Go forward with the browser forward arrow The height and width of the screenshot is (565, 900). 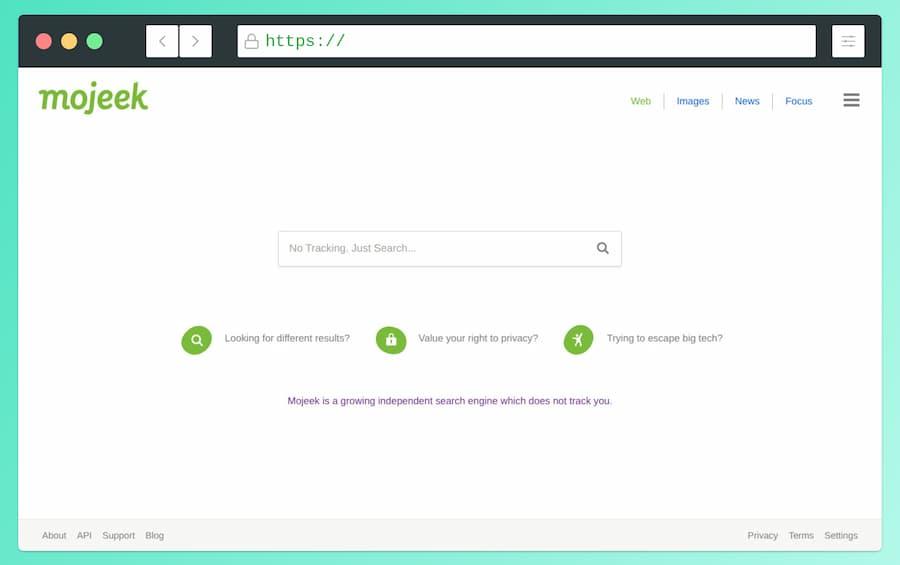coord(196,41)
